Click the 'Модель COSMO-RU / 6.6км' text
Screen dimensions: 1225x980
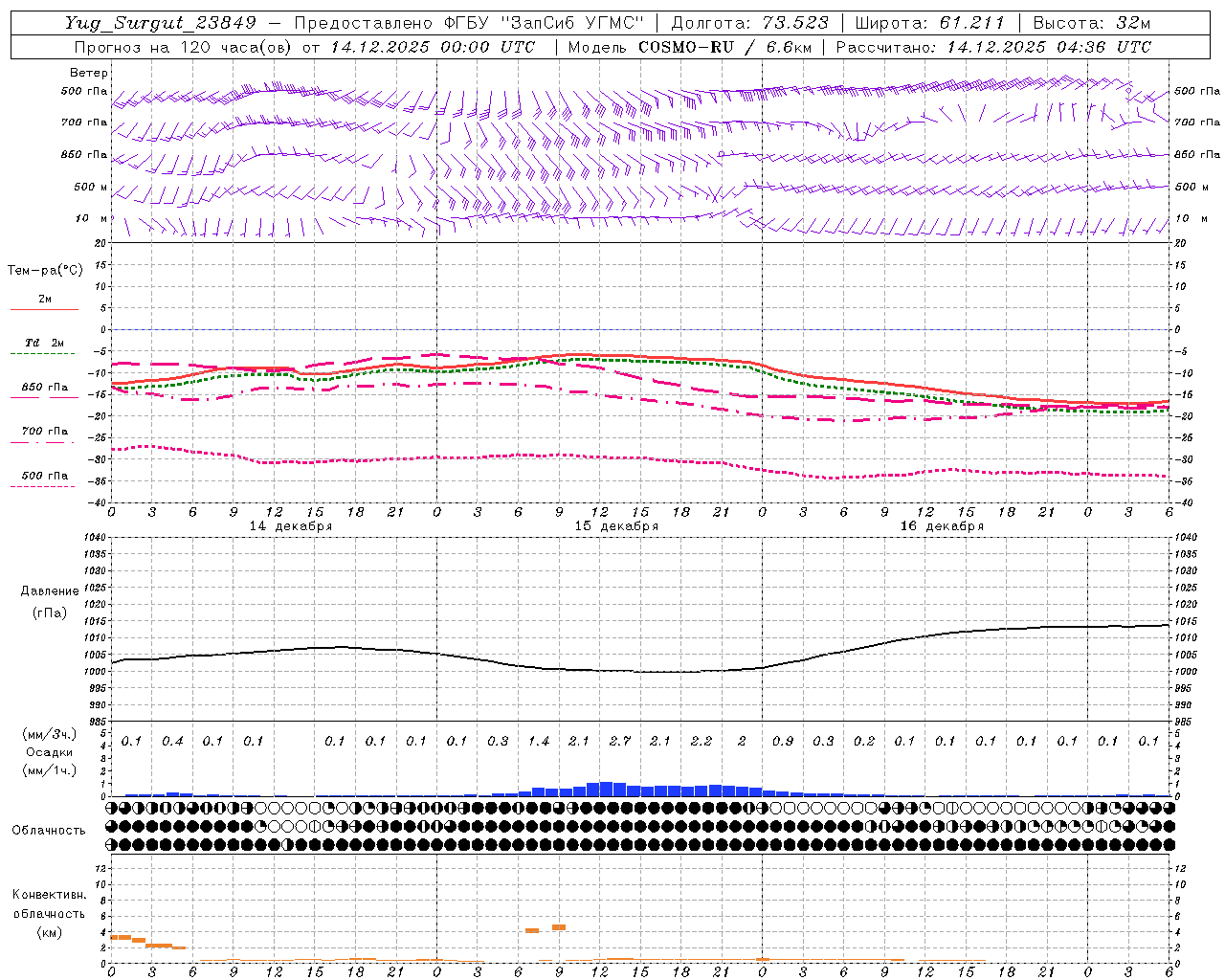tap(689, 47)
